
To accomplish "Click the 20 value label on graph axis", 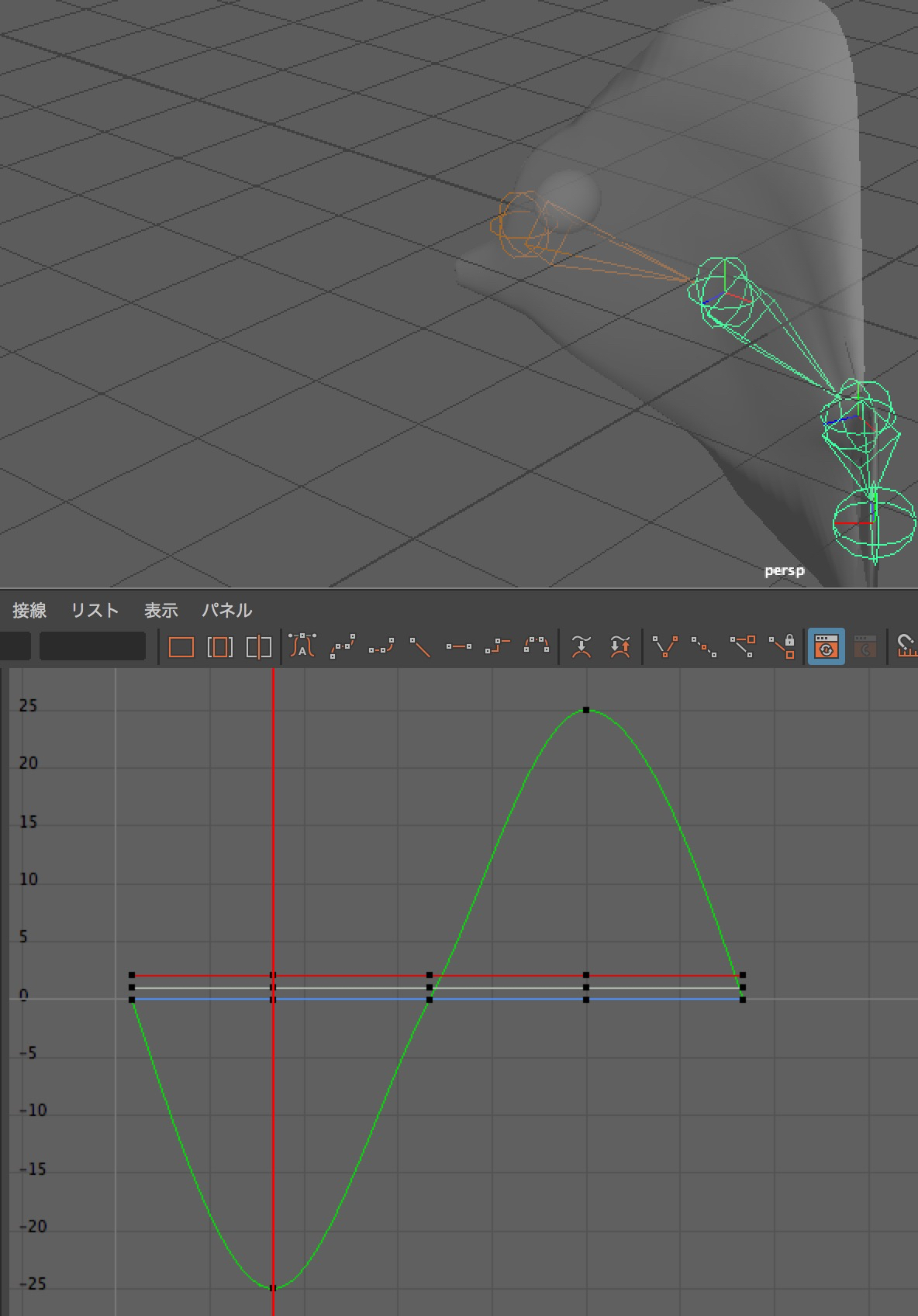I will (29, 763).
